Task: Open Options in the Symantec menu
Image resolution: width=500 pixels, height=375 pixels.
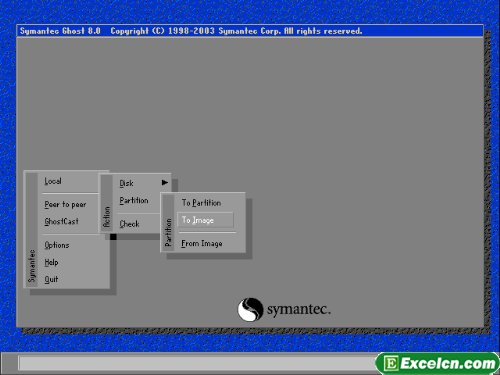Action: tap(57, 245)
